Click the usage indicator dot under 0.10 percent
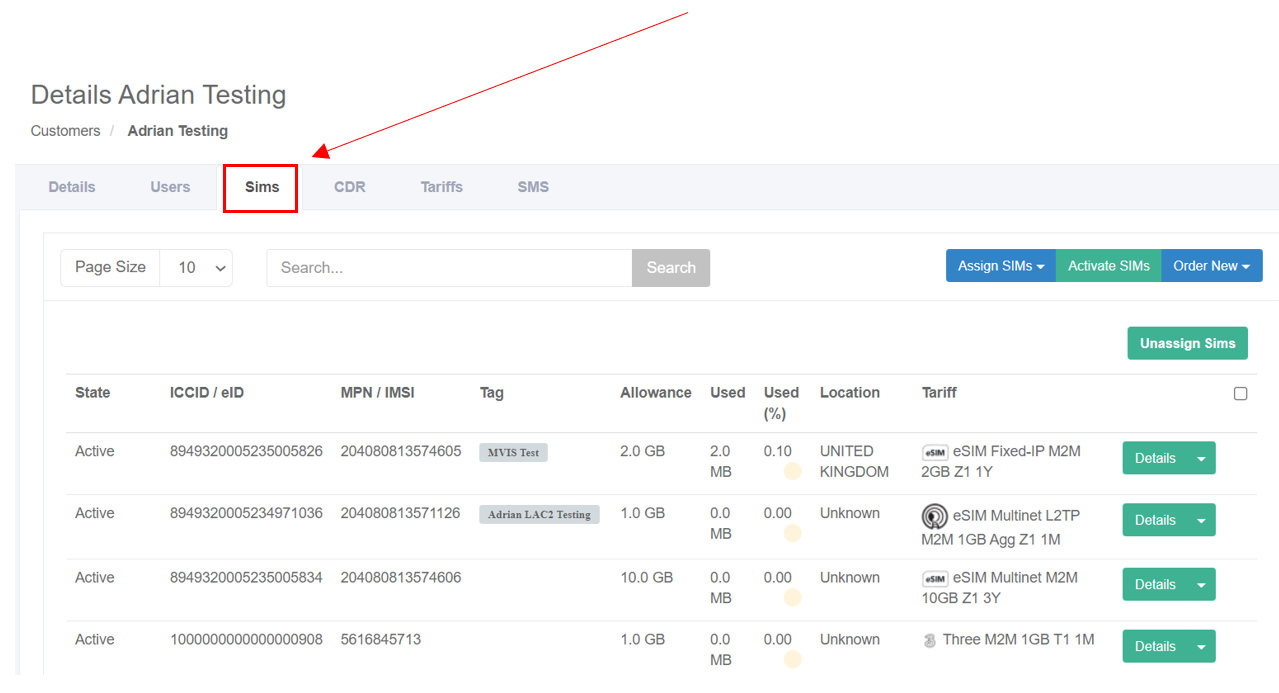The width and height of the screenshot is (1279, 693). tap(792, 471)
